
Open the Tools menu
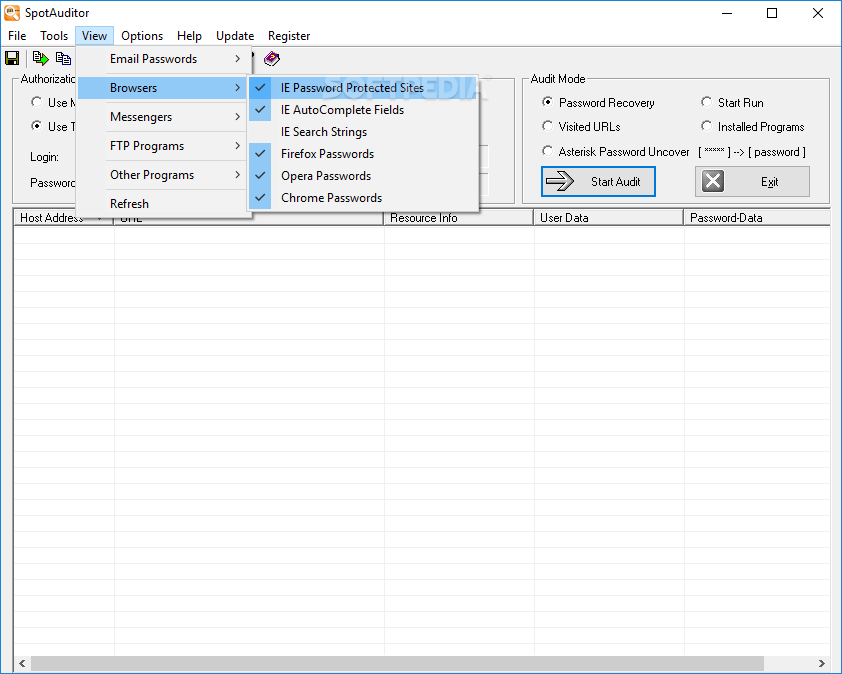54,36
